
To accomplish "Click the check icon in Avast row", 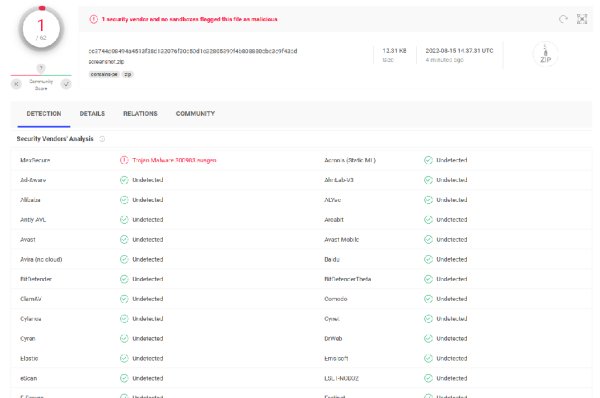I will (124, 240).
